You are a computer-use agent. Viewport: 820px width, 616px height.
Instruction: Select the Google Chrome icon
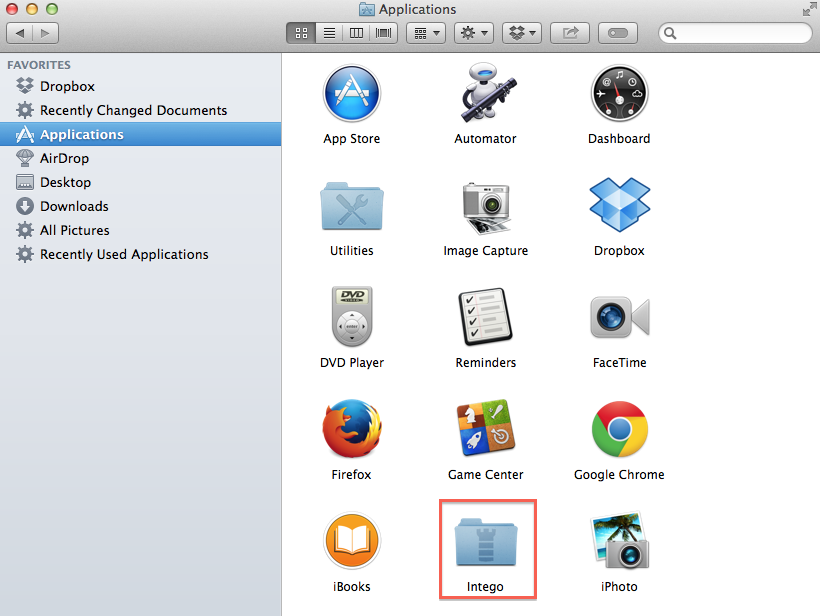tap(619, 429)
